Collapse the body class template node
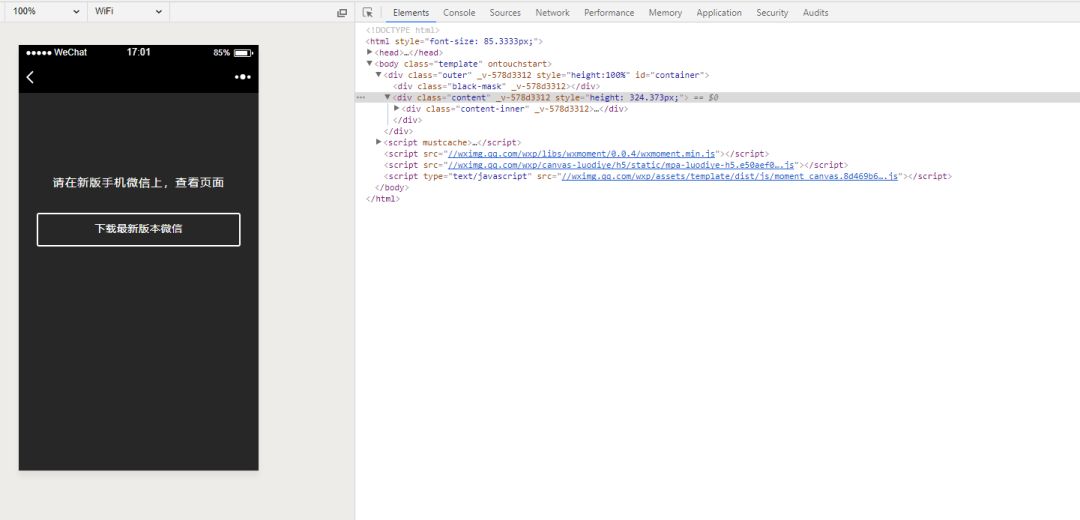Screen dimensions: 1080x520 click(370, 63)
